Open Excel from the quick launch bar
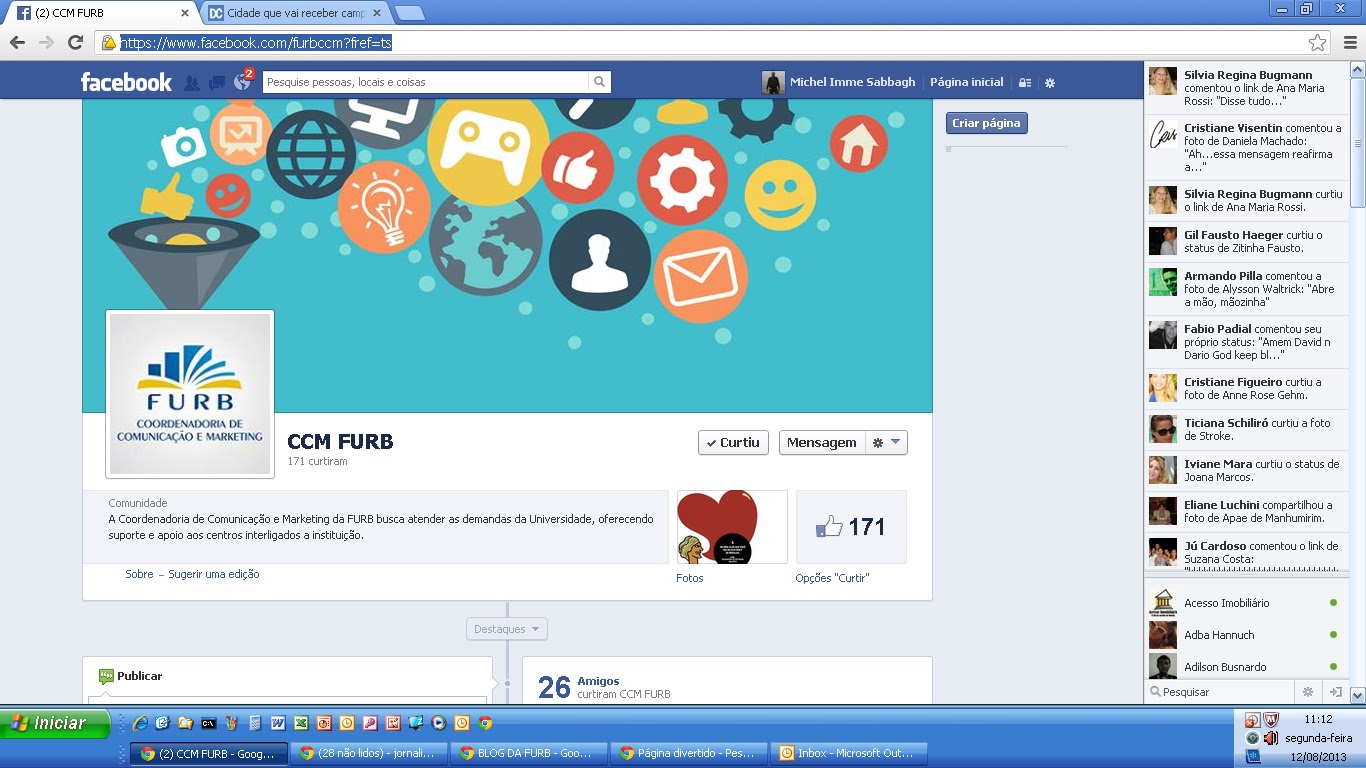Screen dimensions: 1366x768 (x=300, y=722)
